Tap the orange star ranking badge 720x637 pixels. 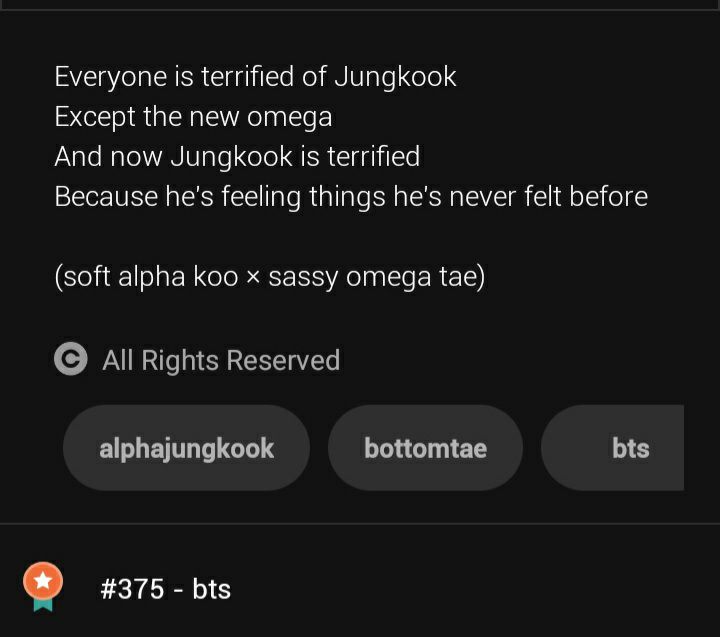43,581
